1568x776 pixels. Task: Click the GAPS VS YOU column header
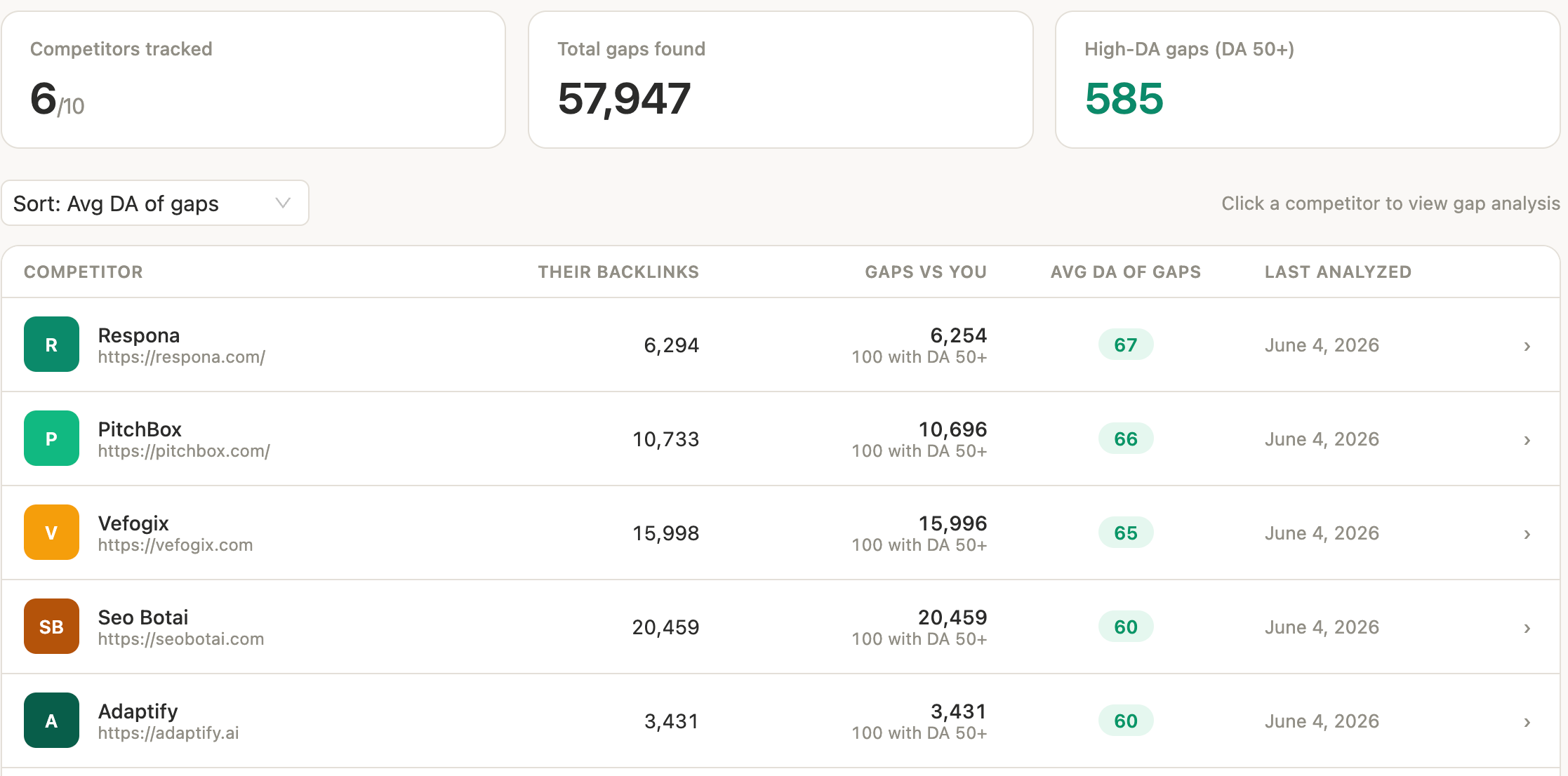[x=926, y=272]
